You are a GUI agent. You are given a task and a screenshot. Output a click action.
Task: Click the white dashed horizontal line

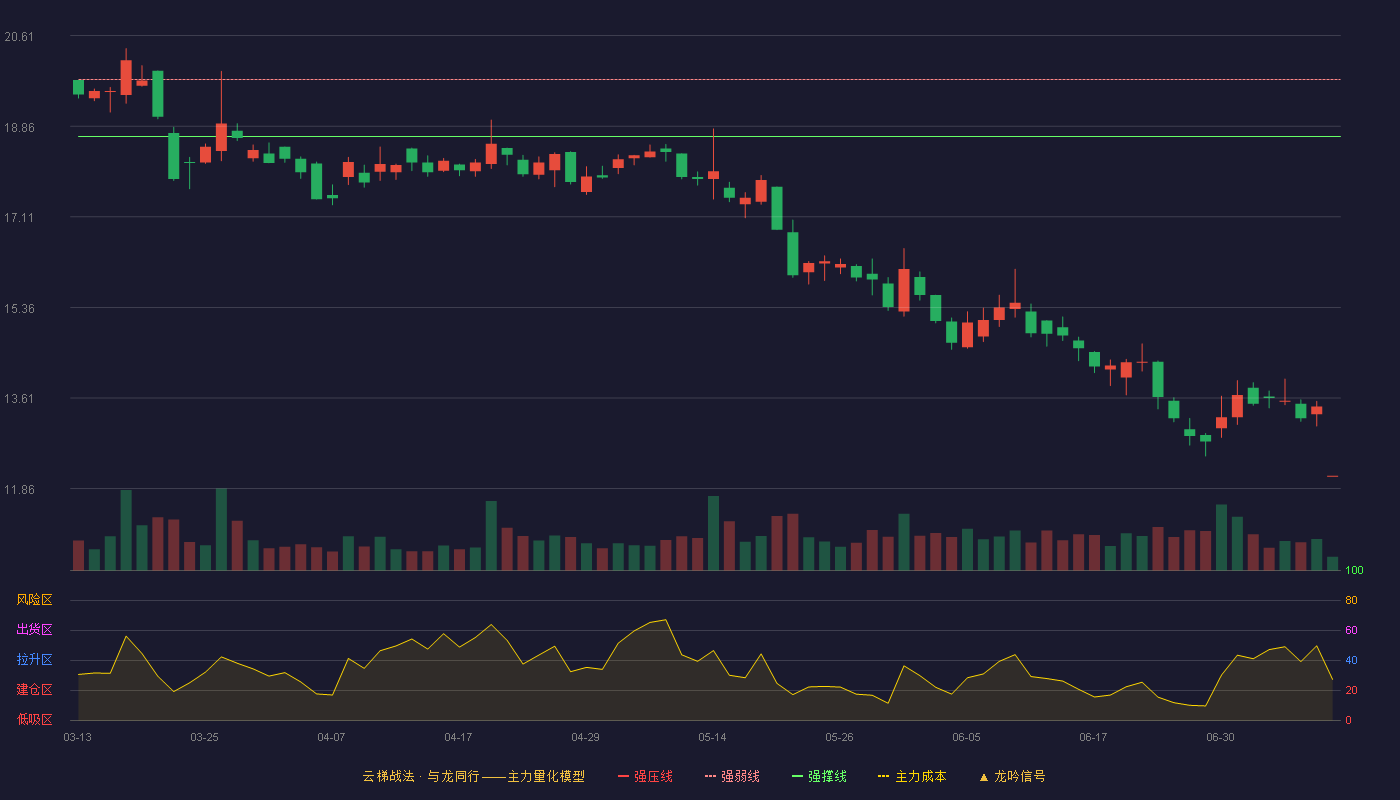tap(709, 79)
